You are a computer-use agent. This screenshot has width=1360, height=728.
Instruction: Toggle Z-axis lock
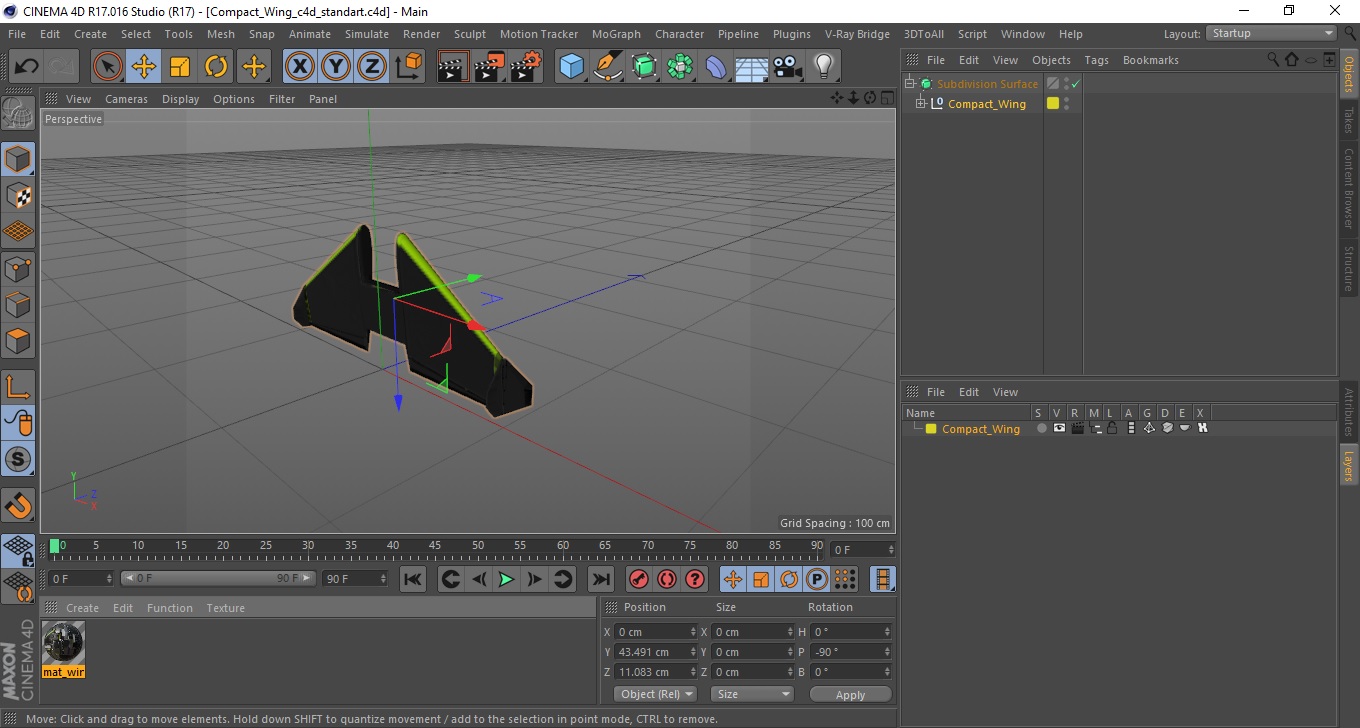[372, 67]
